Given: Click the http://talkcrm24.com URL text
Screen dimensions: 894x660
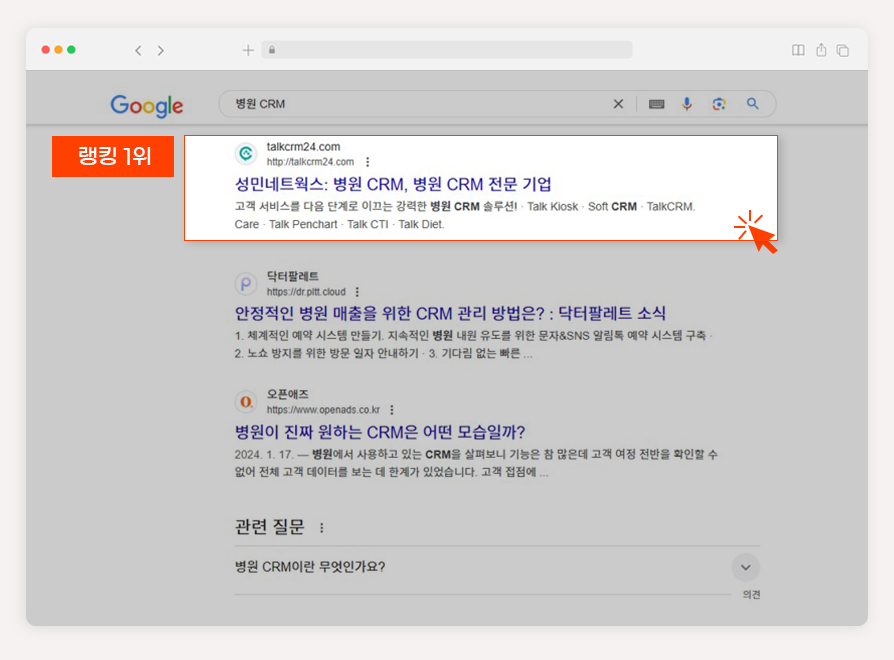Looking at the screenshot, I should 310,162.
